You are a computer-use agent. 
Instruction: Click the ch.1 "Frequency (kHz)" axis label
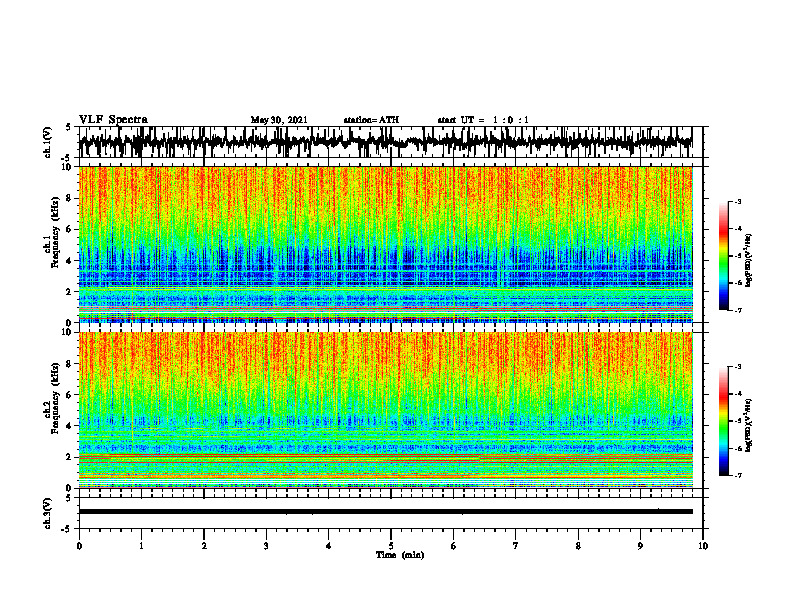[55, 233]
